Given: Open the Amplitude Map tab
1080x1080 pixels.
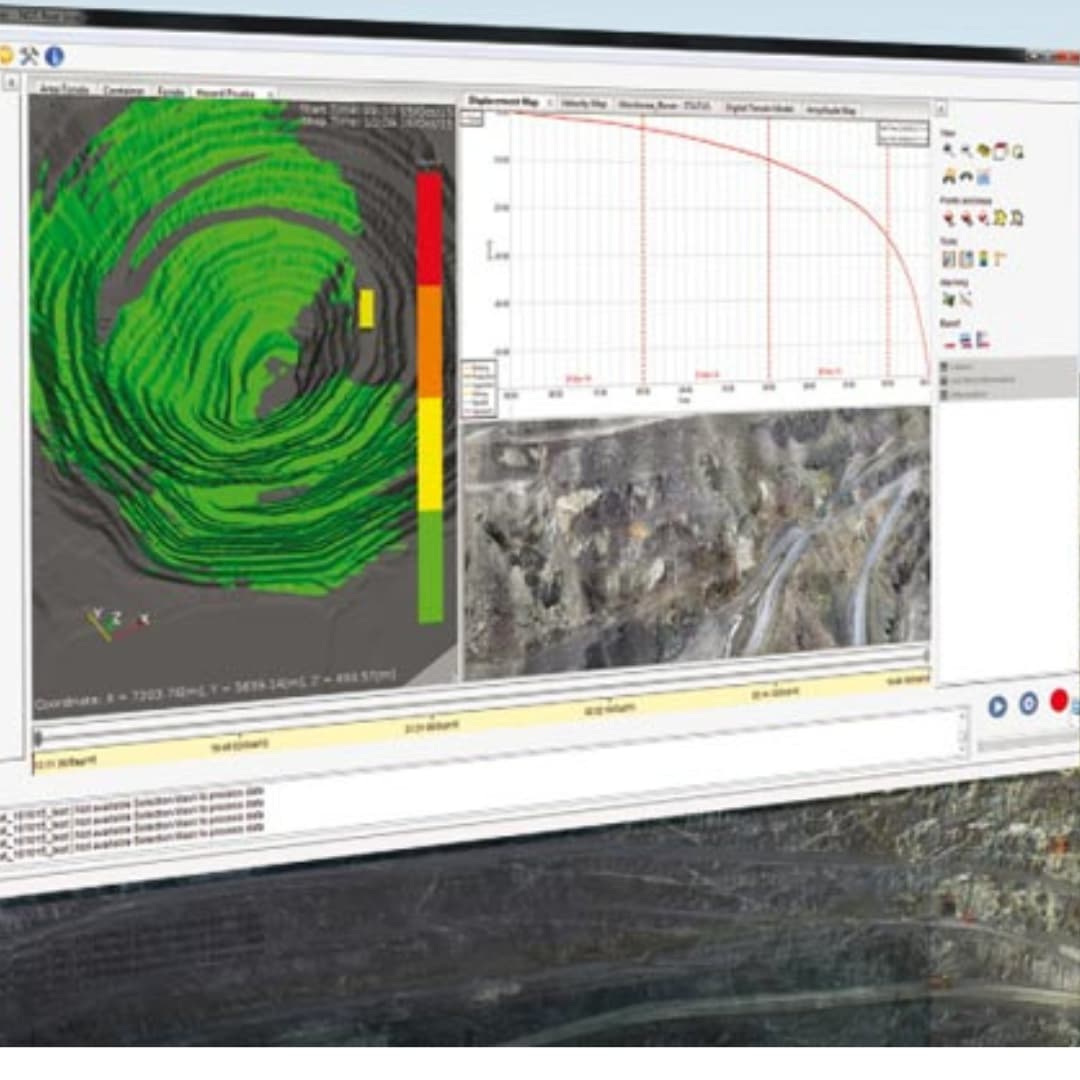Looking at the screenshot, I should (x=829, y=109).
